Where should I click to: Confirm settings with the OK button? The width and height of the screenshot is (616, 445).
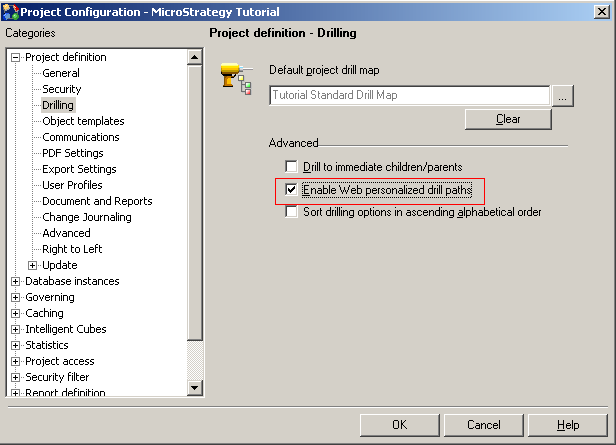400,425
